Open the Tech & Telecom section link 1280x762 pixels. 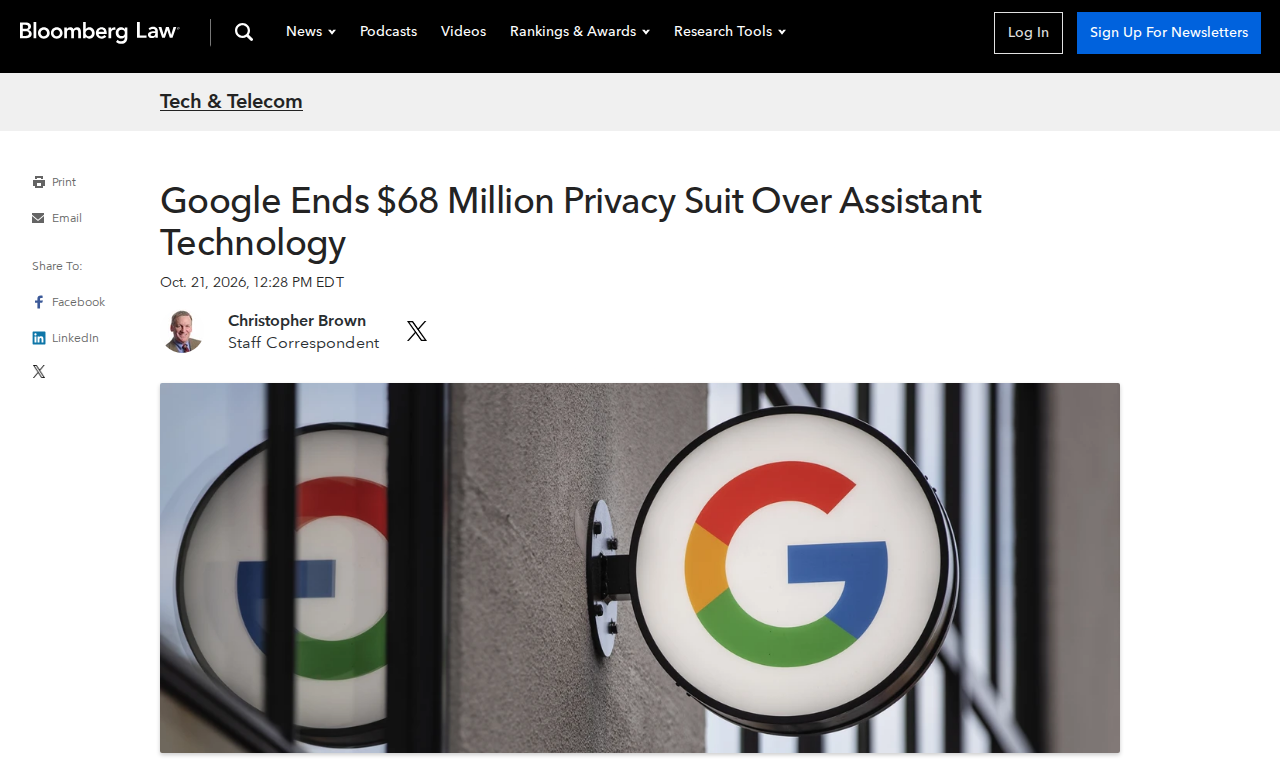point(231,101)
